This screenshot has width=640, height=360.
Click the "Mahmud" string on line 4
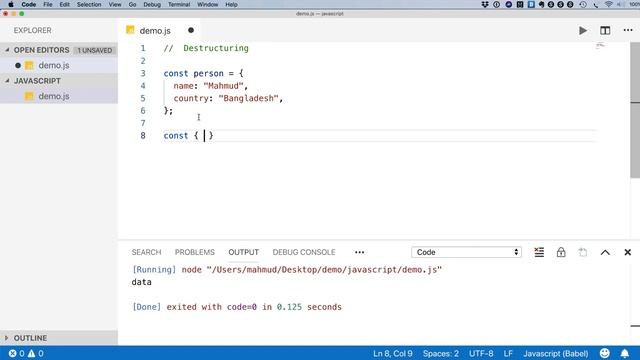click(223, 86)
